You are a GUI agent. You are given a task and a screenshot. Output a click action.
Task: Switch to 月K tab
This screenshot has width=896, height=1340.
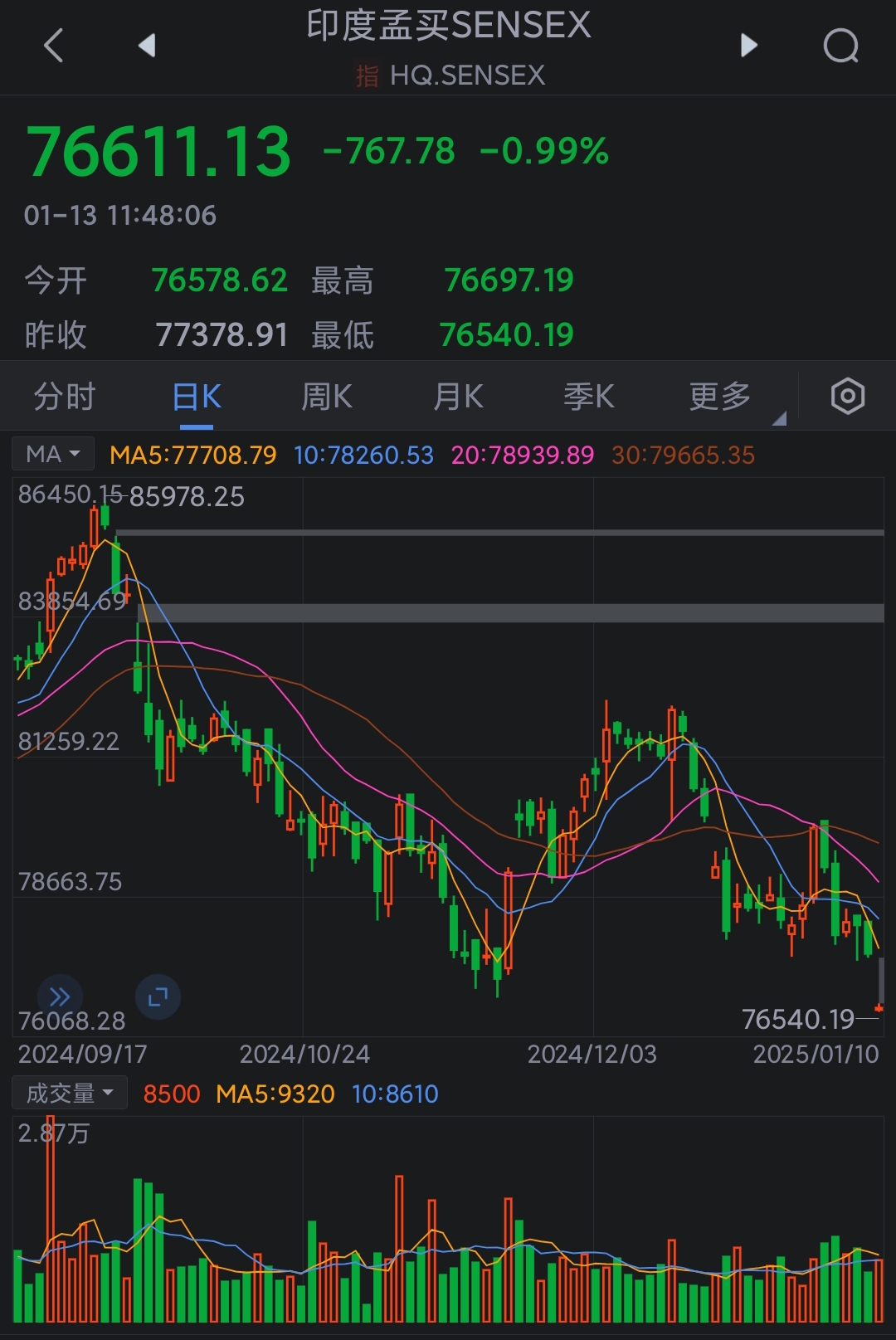click(458, 397)
